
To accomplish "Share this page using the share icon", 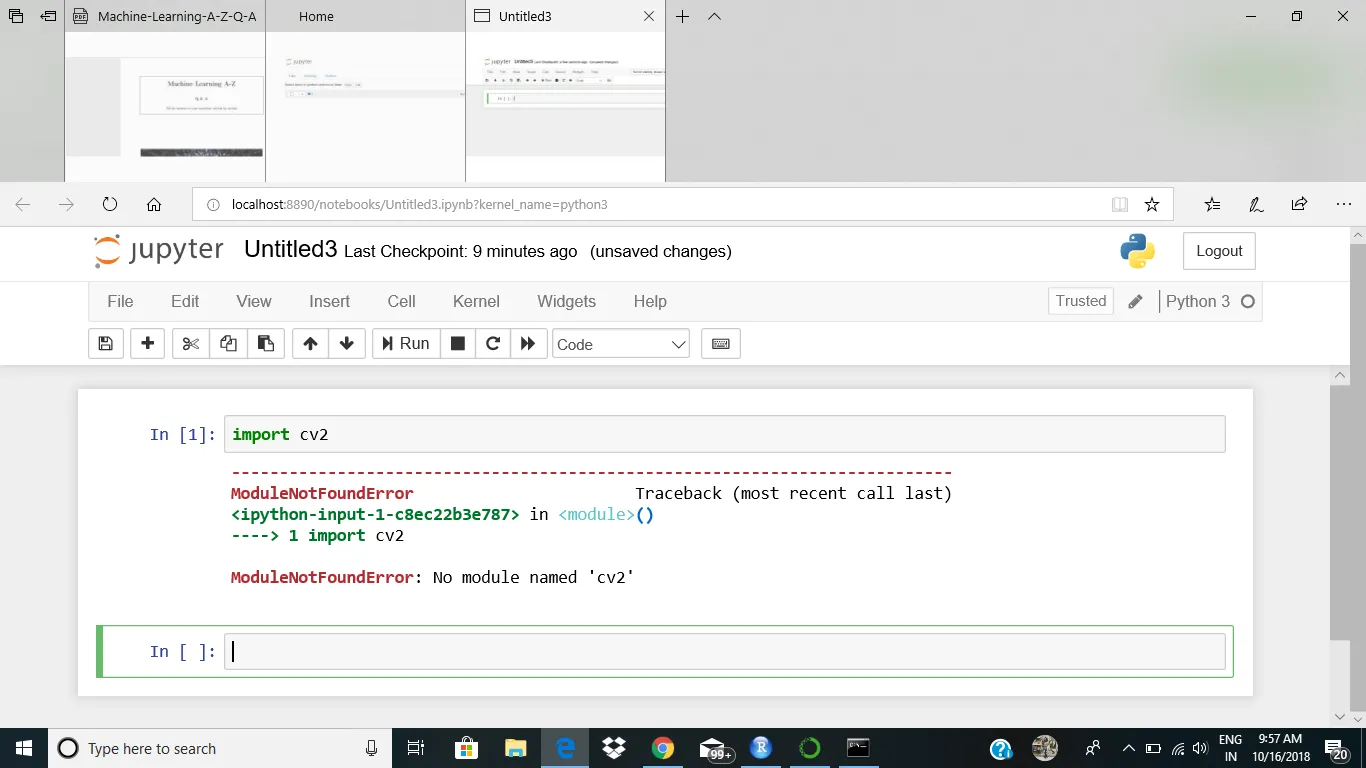I will [x=1299, y=204].
